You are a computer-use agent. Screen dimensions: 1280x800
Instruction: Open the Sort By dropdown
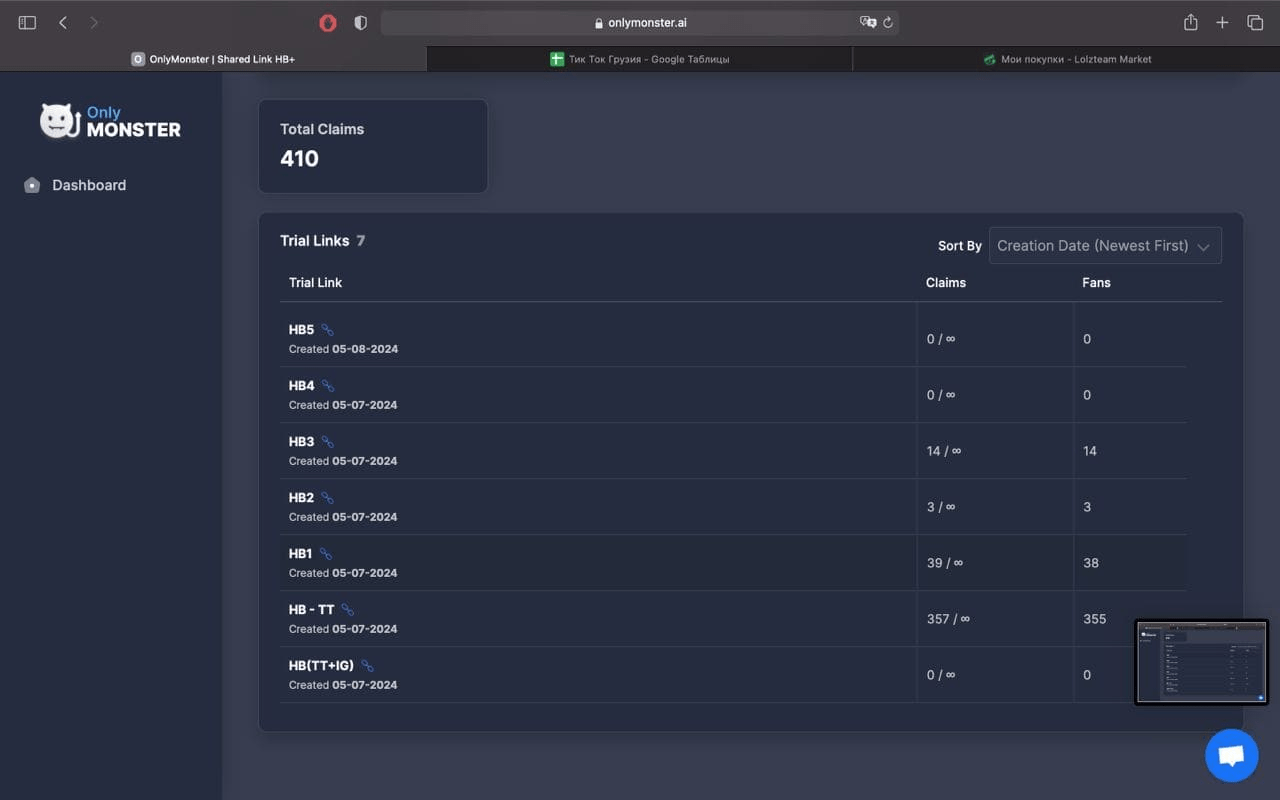pos(1104,246)
